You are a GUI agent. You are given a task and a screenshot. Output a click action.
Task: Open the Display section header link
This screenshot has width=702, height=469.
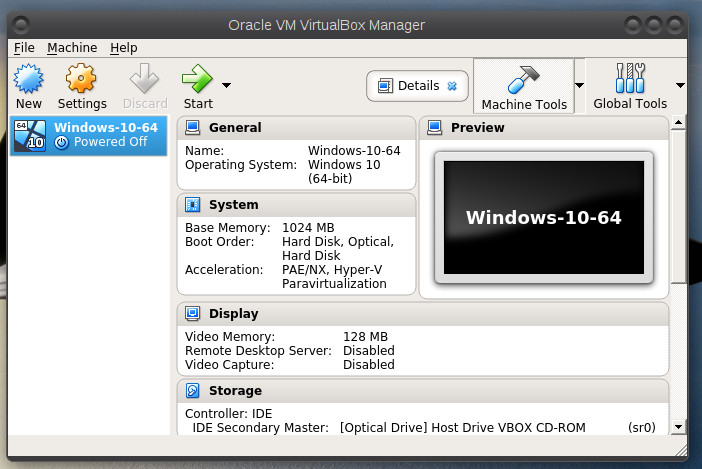coord(234,313)
